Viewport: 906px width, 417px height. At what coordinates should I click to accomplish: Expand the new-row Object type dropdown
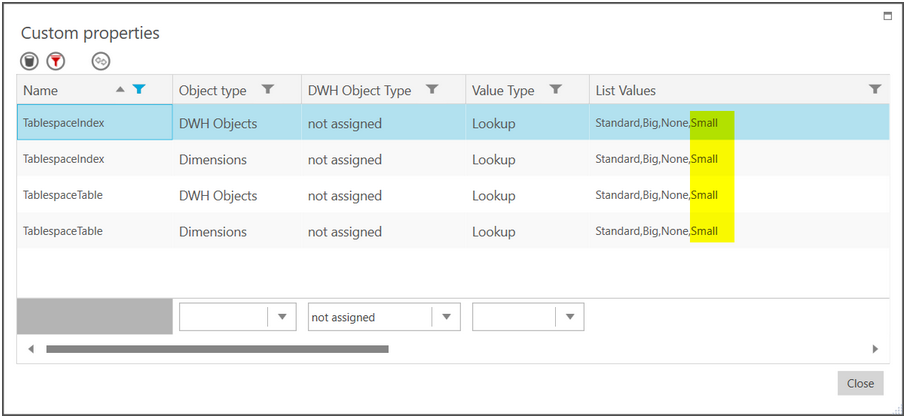pos(281,317)
